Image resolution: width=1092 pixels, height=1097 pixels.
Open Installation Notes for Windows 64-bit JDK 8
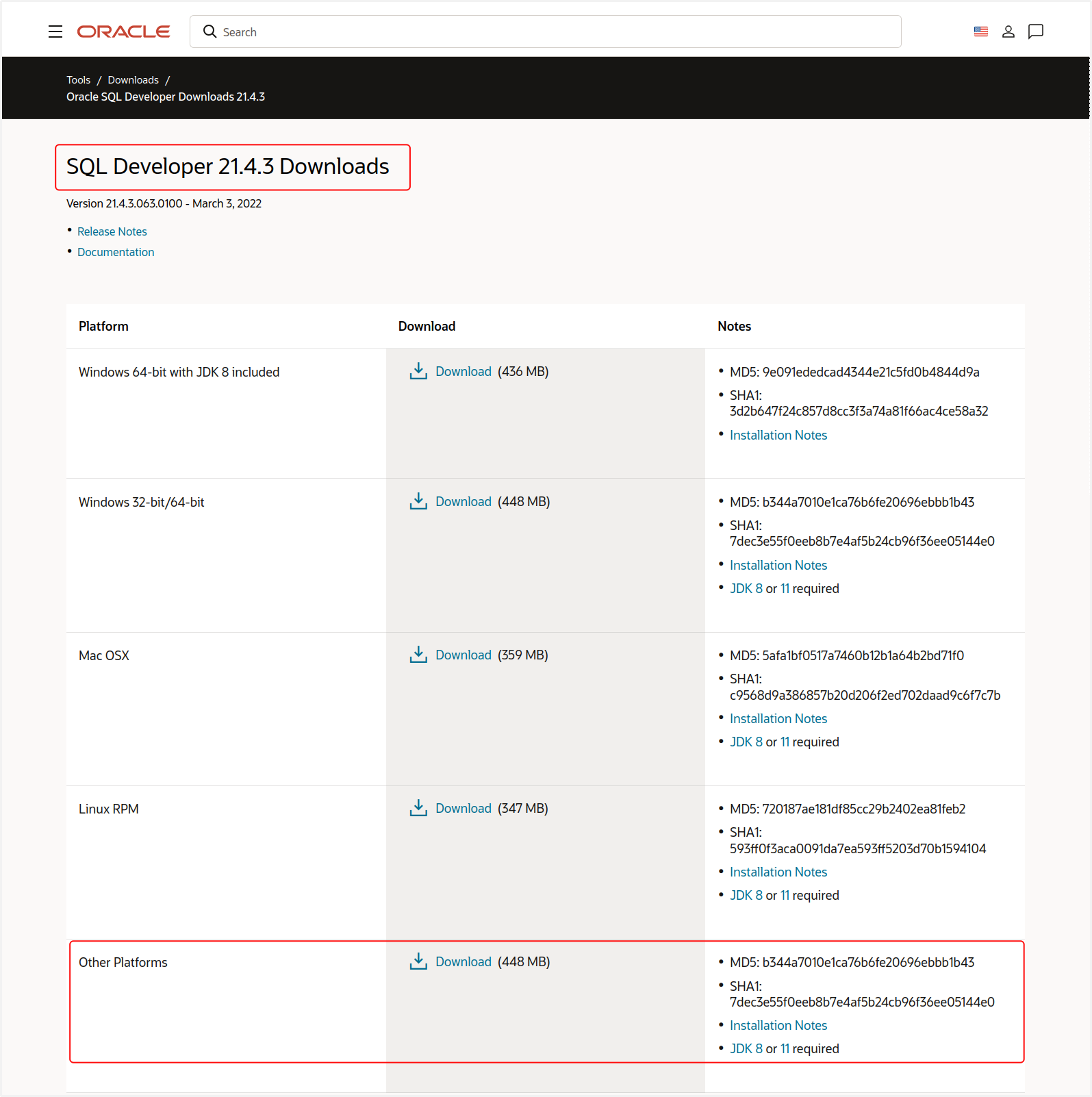pyautogui.click(x=778, y=435)
